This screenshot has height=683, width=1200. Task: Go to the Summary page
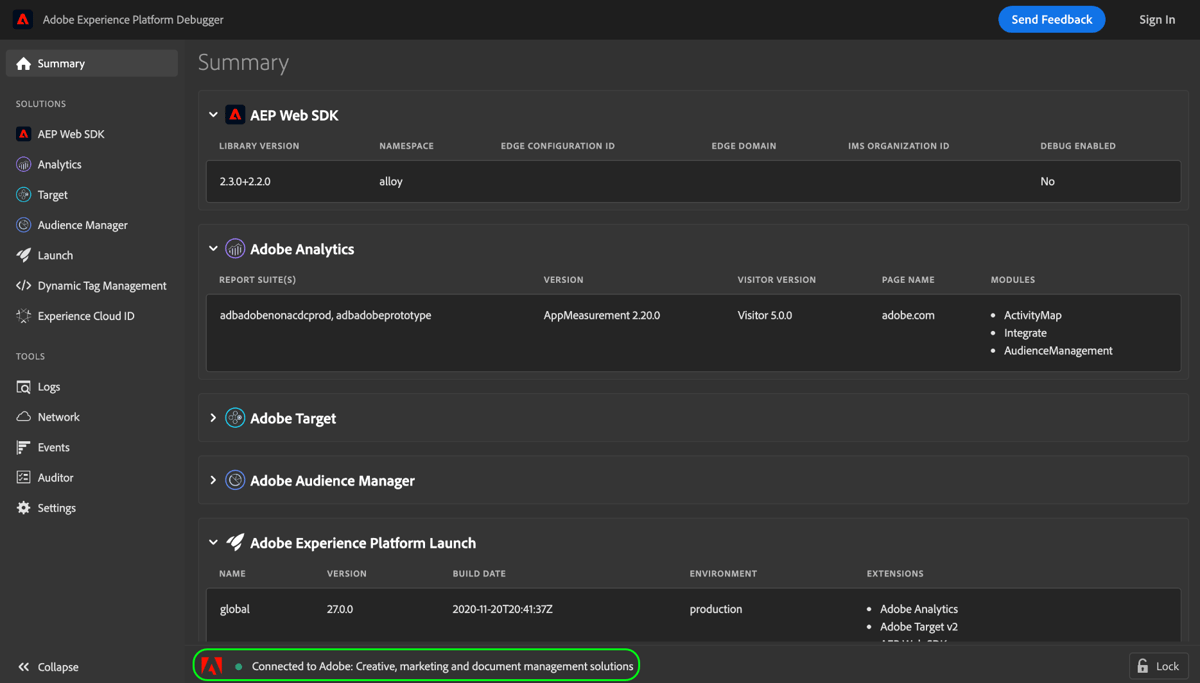[60, 62]
